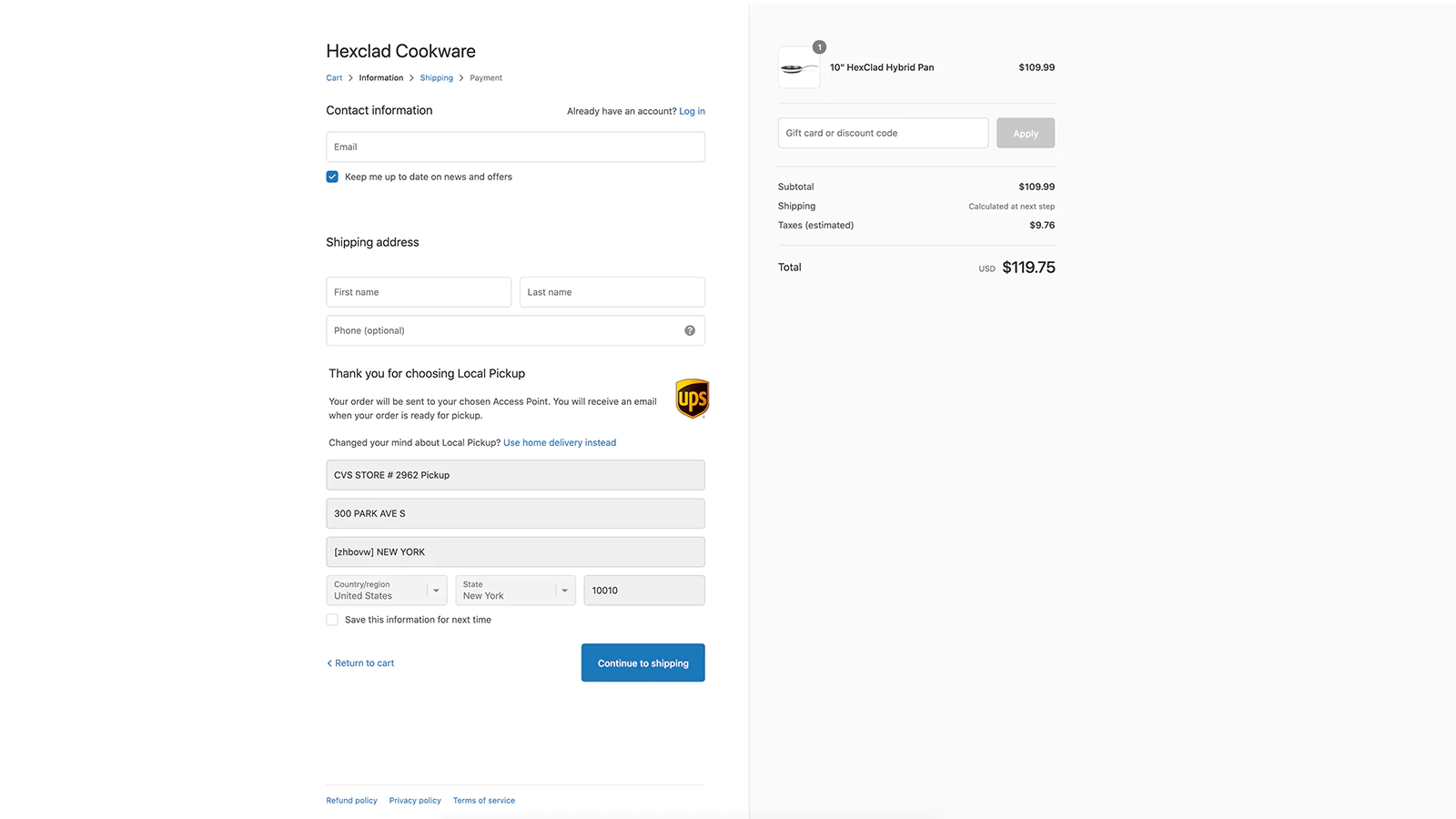Click the Log in link

click(x=692, y=111)
